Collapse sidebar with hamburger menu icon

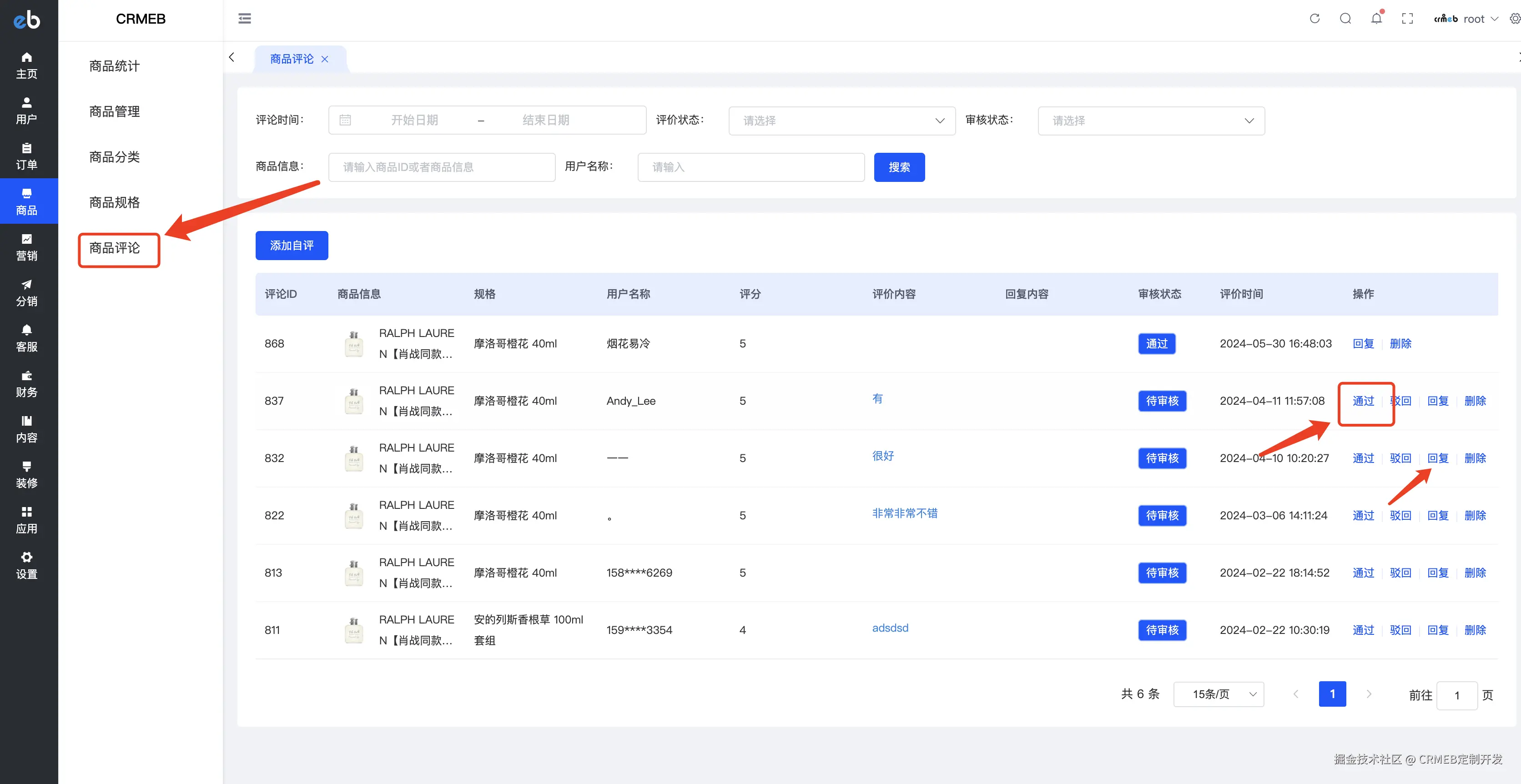[x=244, y=18]
